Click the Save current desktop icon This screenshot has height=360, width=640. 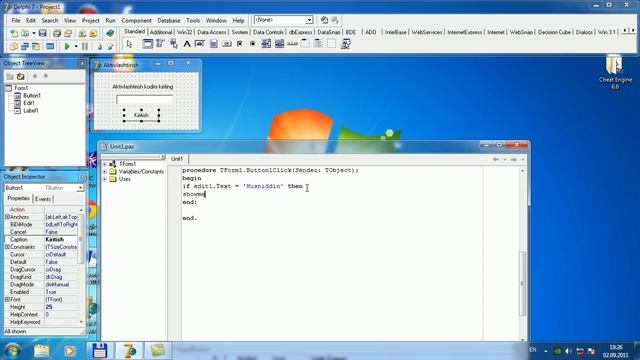324,20
